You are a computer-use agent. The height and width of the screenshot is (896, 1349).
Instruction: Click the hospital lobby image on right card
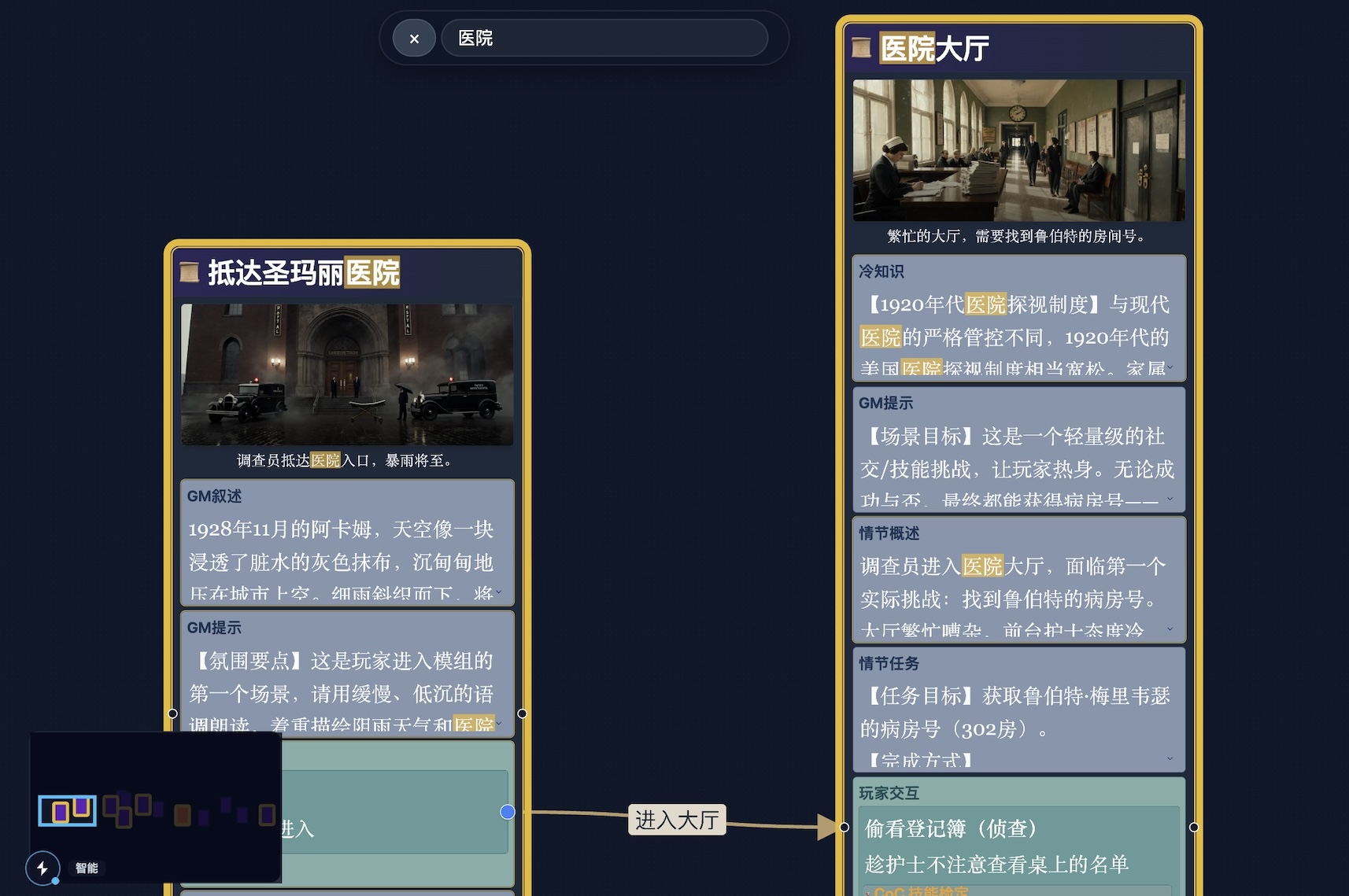pyautogui.click(x=1018, y=149)
